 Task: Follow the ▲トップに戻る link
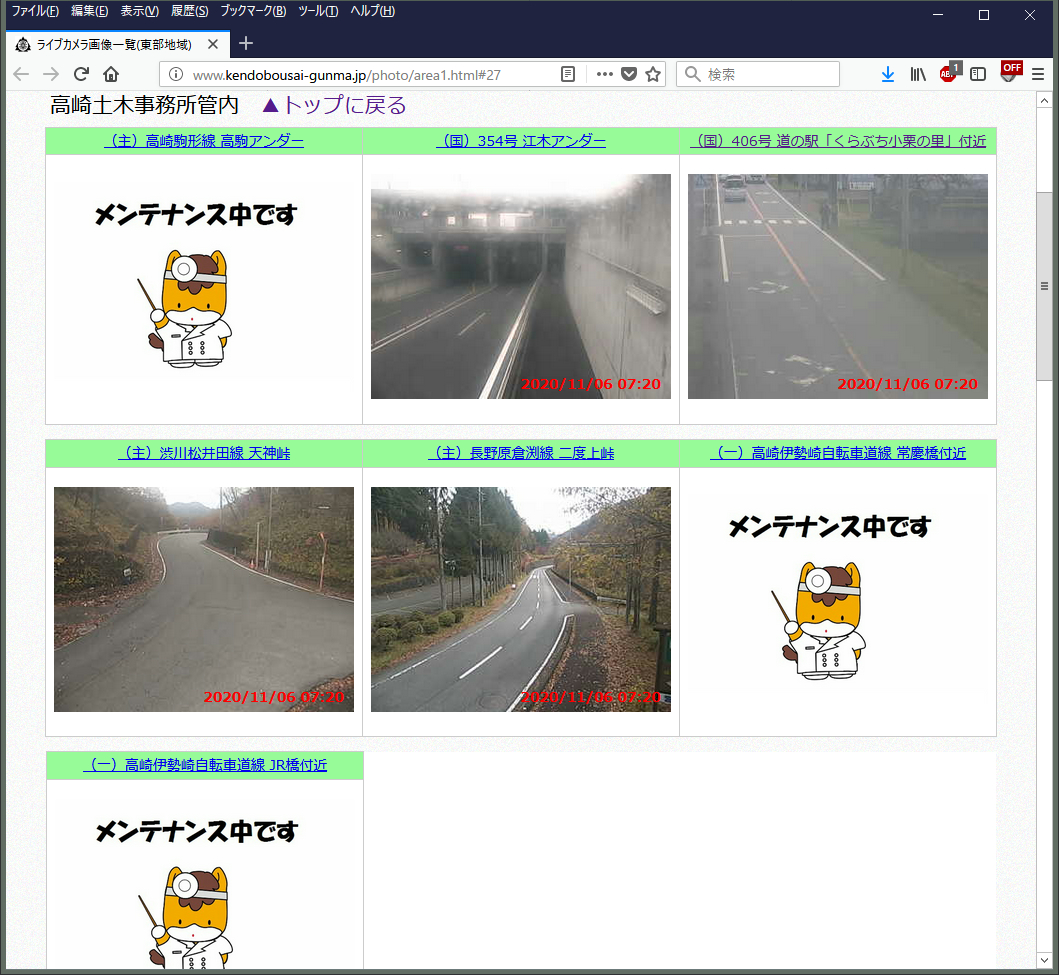334,105
